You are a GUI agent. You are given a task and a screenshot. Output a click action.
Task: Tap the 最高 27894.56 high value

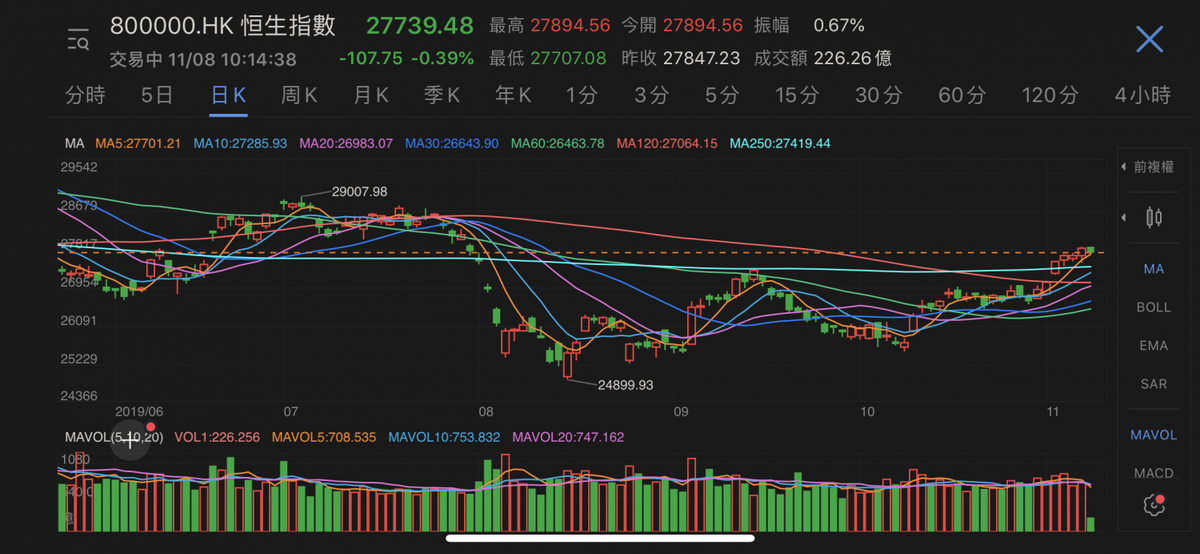548,25
